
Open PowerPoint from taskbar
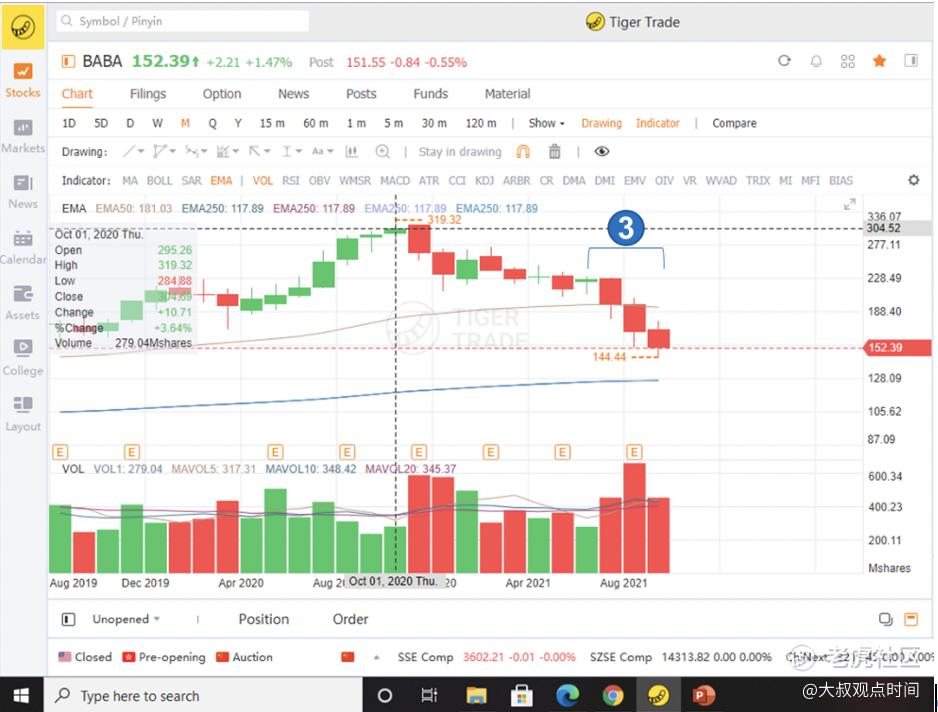click(704, 695)
